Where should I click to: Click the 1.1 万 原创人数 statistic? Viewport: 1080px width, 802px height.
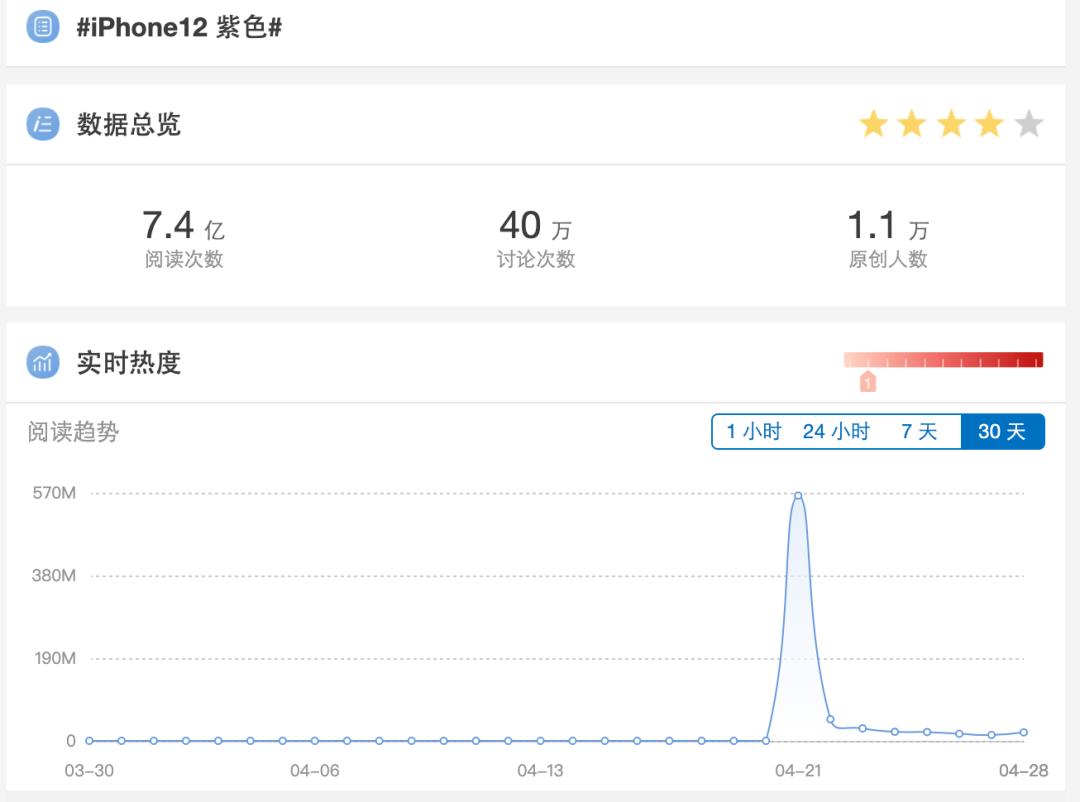[x=888, y=239]
